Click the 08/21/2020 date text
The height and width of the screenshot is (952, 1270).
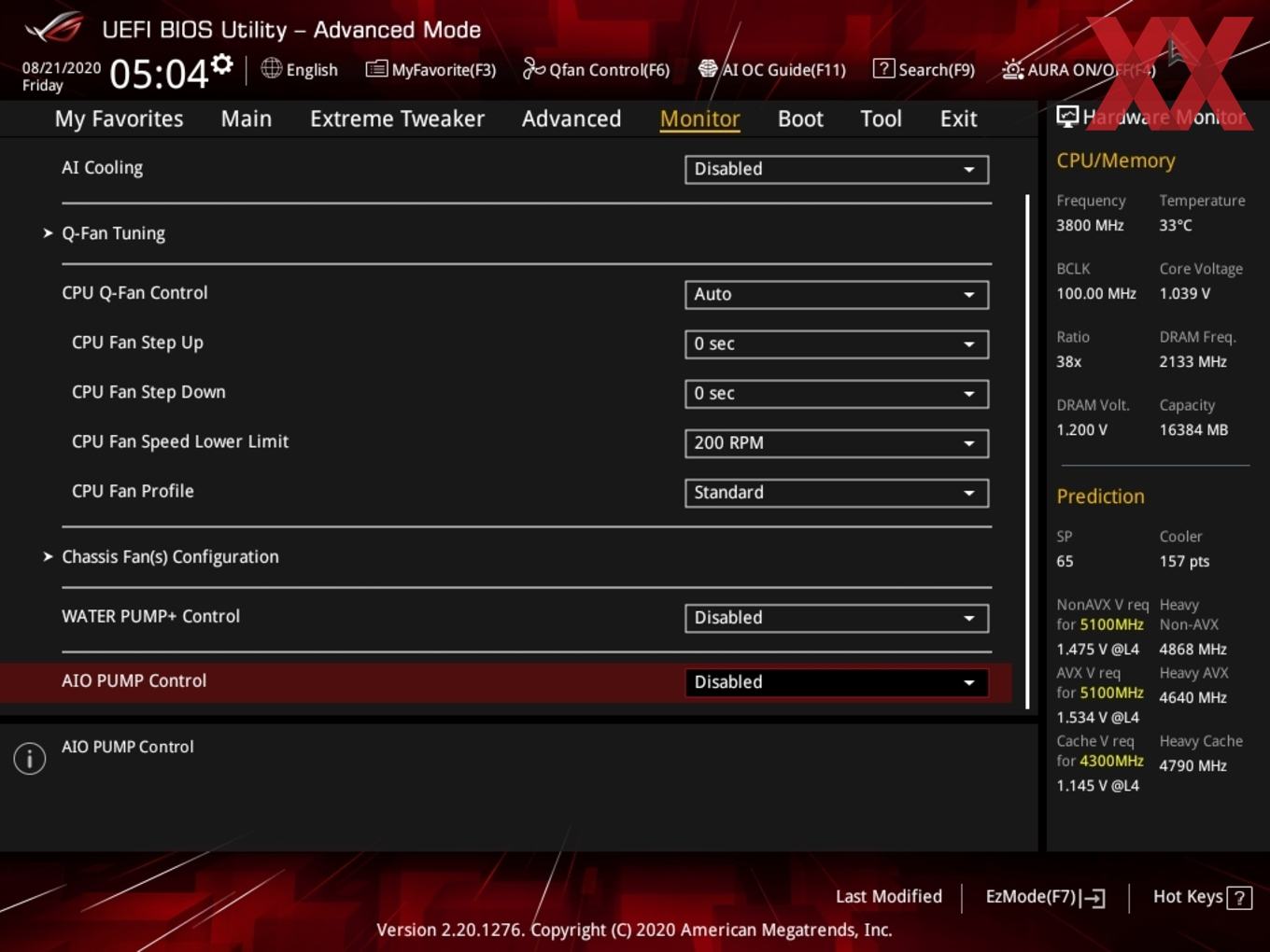[62, 67]
